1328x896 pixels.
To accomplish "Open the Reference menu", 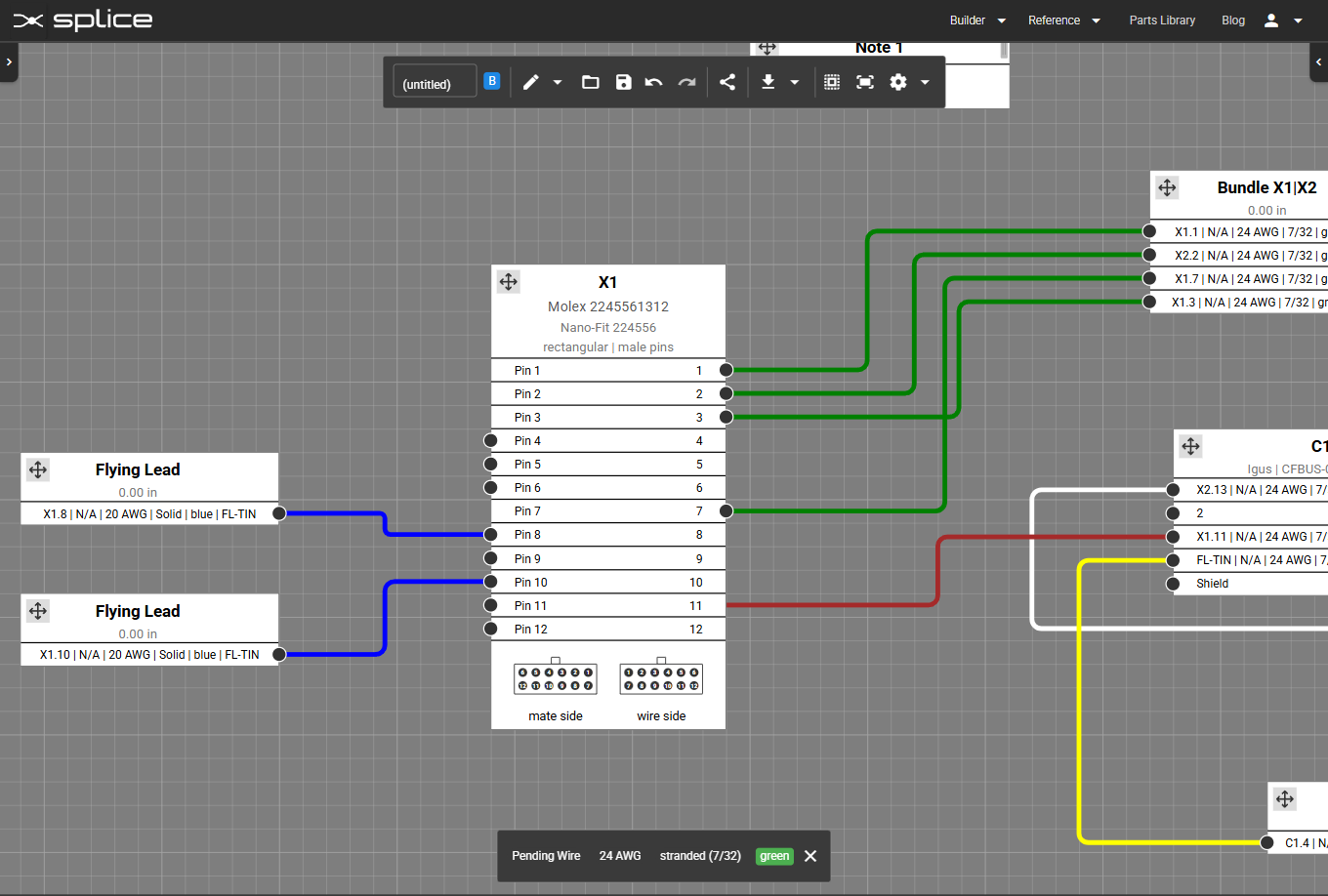I will 1056,20.
